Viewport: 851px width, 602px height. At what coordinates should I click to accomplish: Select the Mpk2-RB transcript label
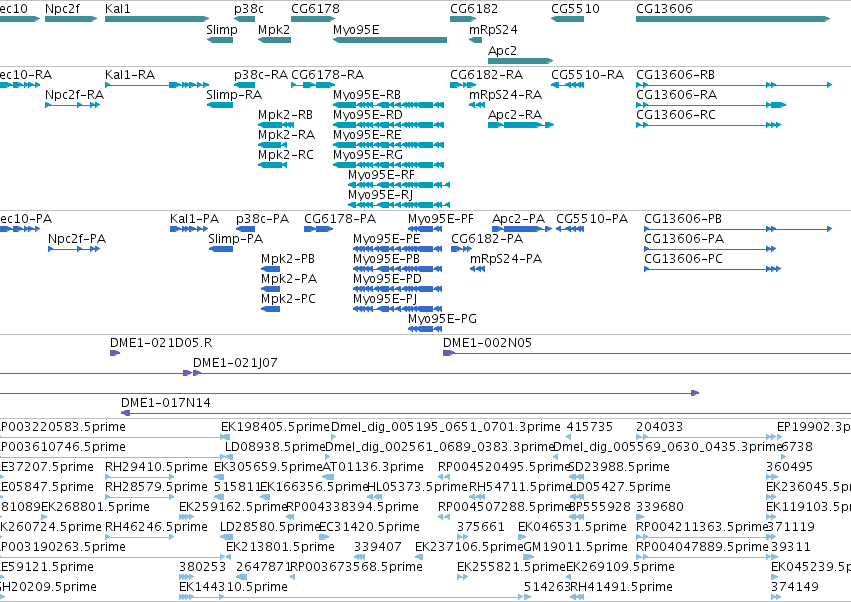pos(285,115)
